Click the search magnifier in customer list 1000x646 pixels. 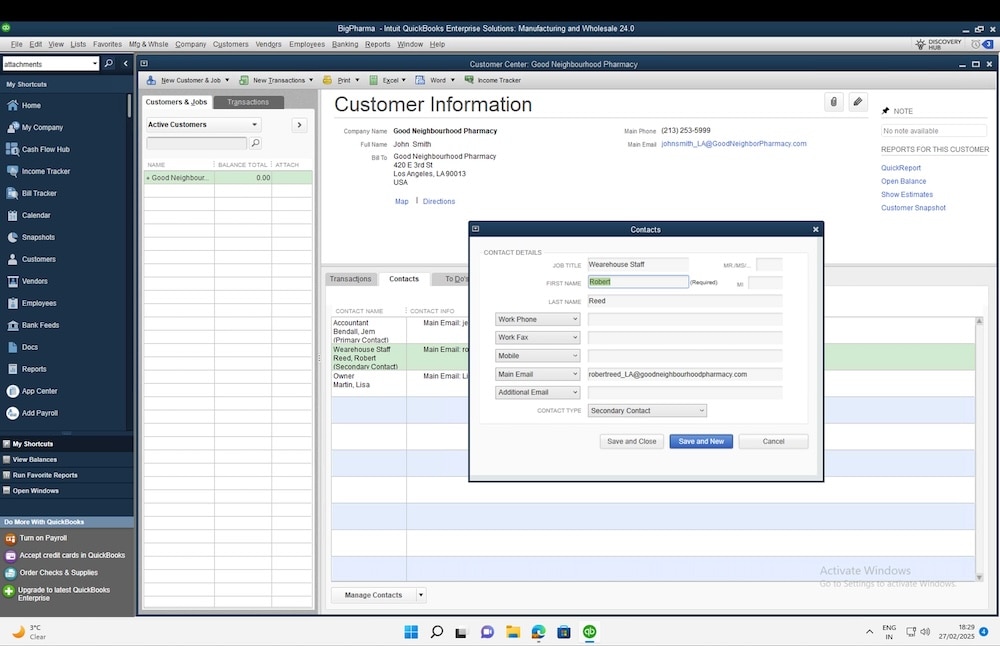255,144
